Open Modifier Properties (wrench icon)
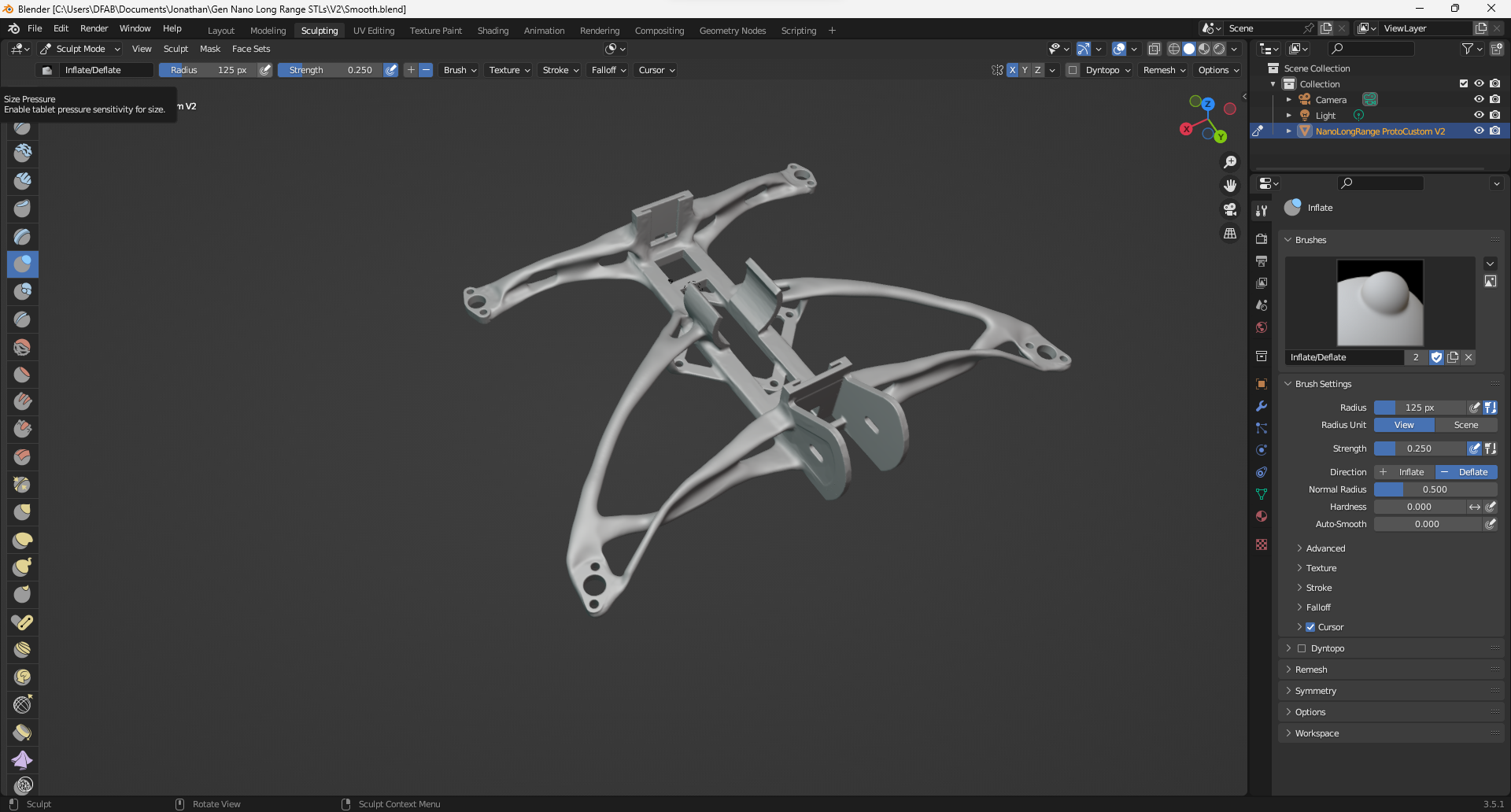1511x812 pixels. coord(1262,406)
